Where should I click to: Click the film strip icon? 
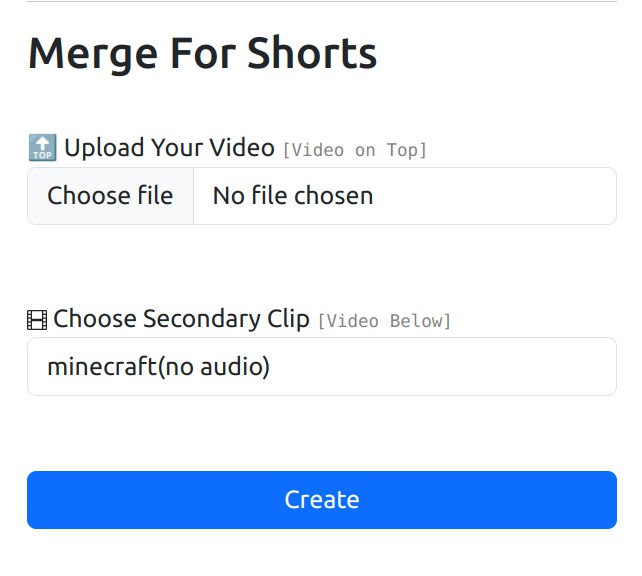pyautogui.click(x=37, y=320)
